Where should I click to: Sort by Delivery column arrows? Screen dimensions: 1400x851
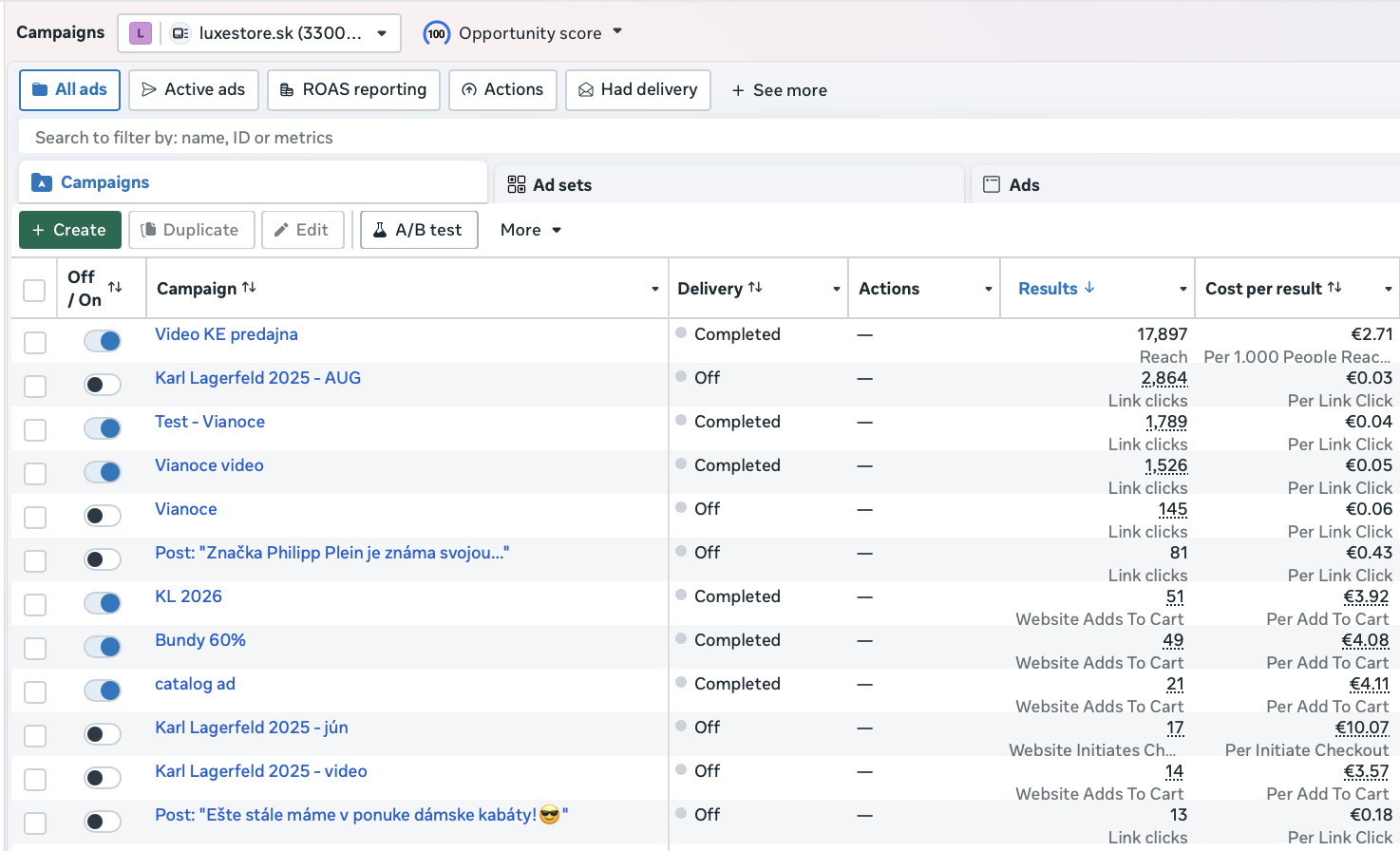(755, 287)
